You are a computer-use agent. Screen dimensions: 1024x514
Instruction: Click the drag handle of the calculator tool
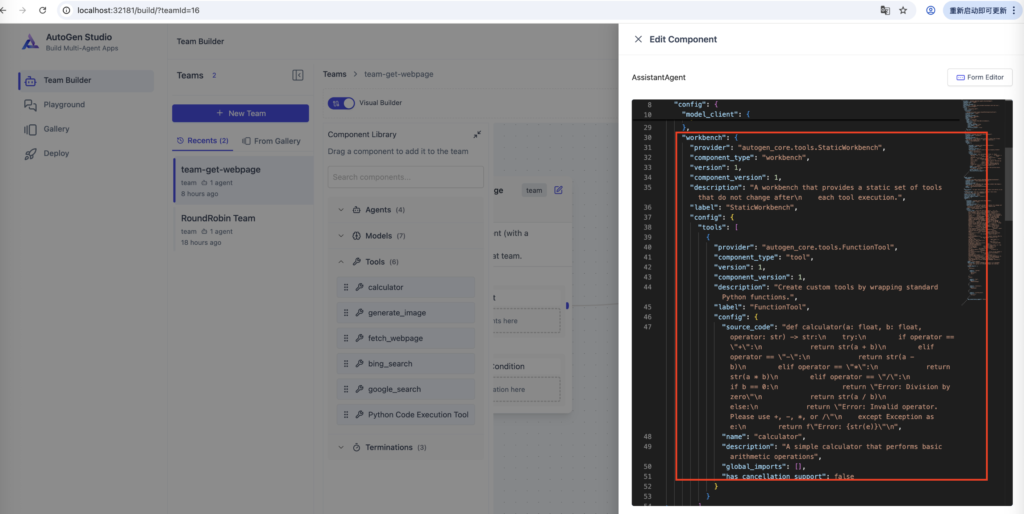pyautogui.click(x=346, y=287)
